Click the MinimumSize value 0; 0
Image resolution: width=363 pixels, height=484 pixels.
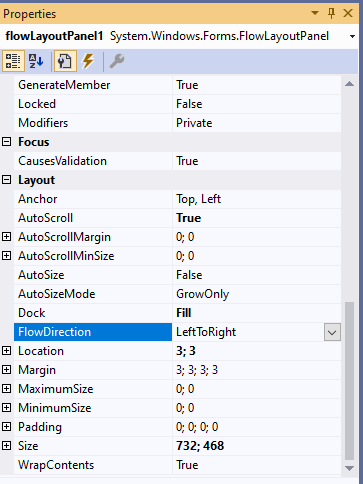pyautogui.click(x=185, y=408)
